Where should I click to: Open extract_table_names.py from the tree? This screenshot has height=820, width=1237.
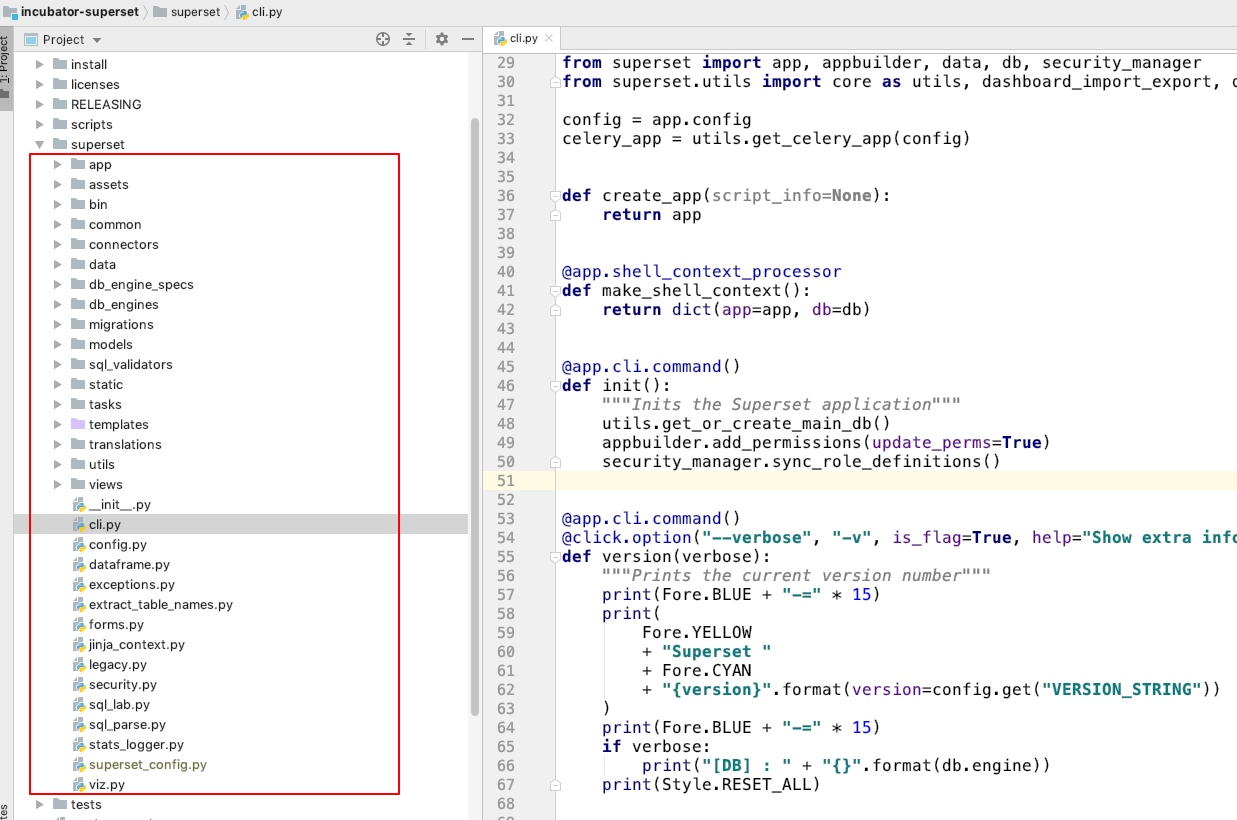tap(160, 604)
